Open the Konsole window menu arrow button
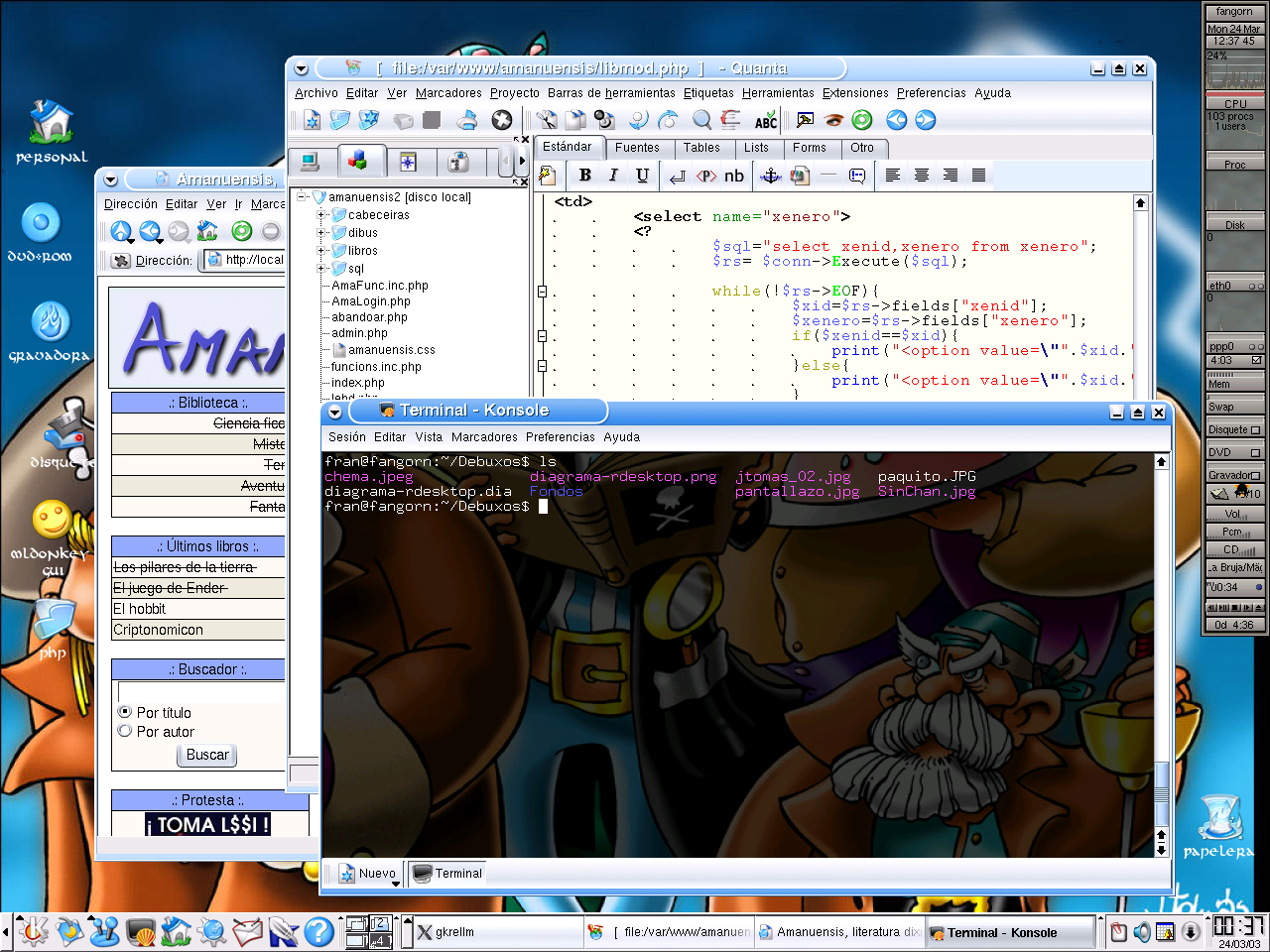Image resolution: width=1270 pixels, height=952 pixels. click(x=334, y=412)
